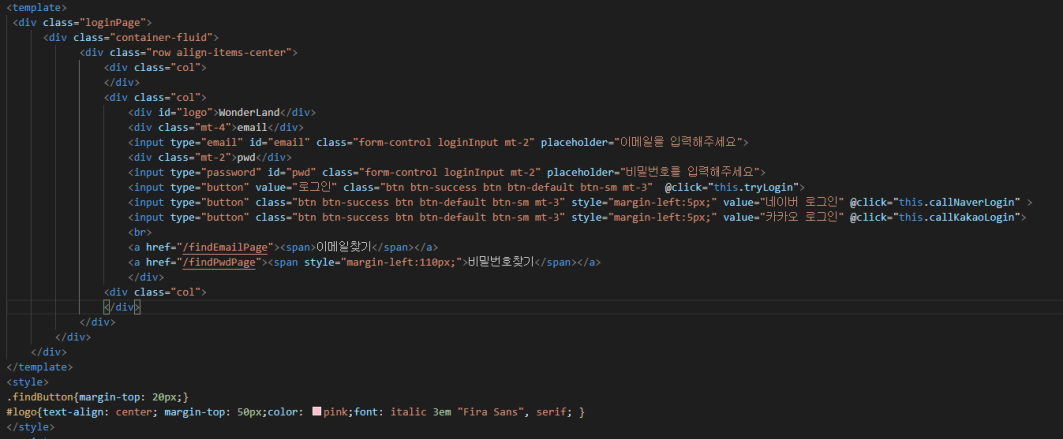The width and height of the screenshot is (1063, 439).
Task: Click "text-align: center" declaration
Action: pyautogui.click(x=98, y=412)
